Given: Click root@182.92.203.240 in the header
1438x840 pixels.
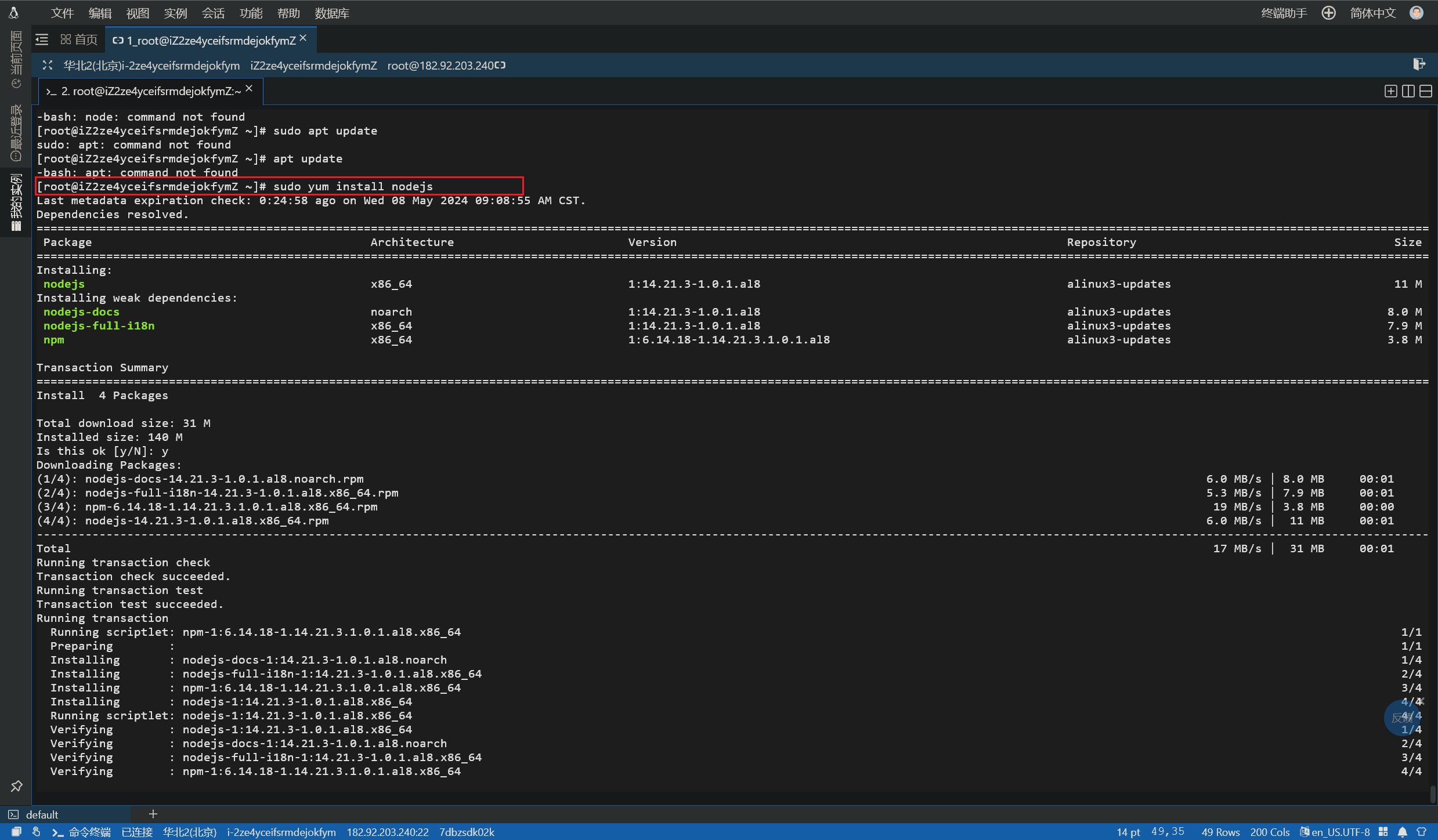Looking at the screenshot, I should (x=440, y=65).
